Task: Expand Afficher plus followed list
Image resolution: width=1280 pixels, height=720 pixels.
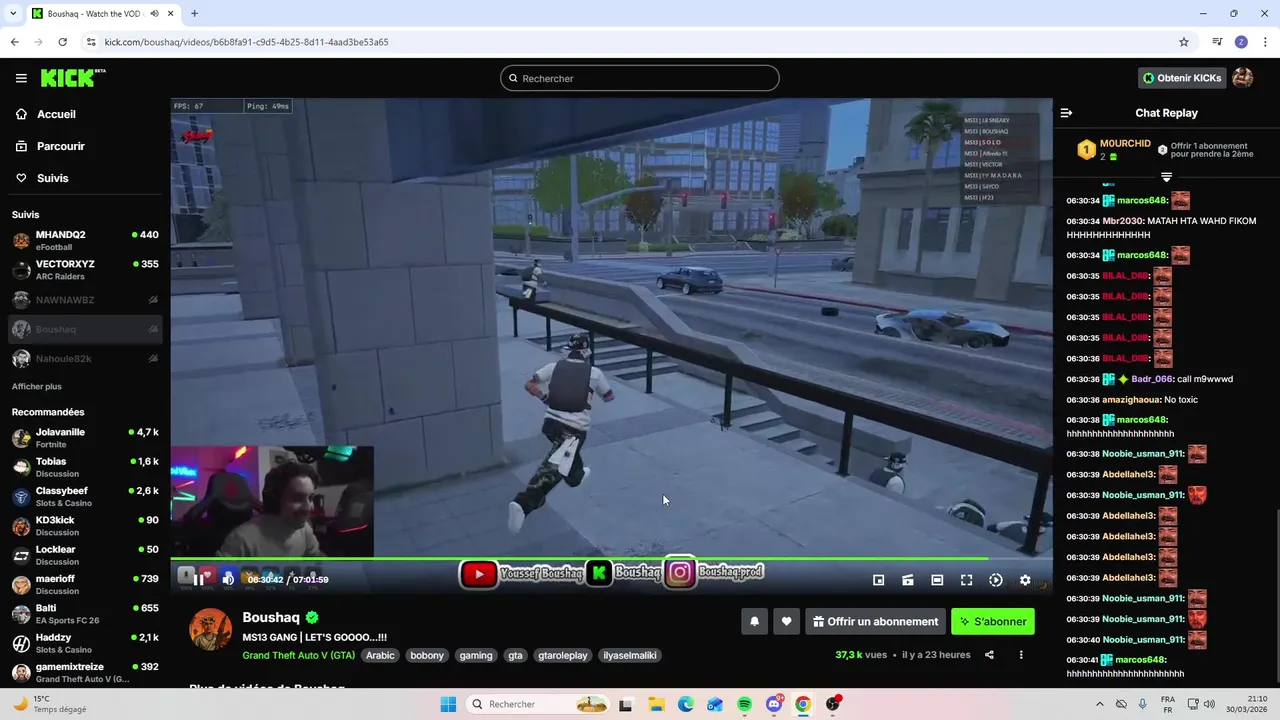Action: pos(37,386)
